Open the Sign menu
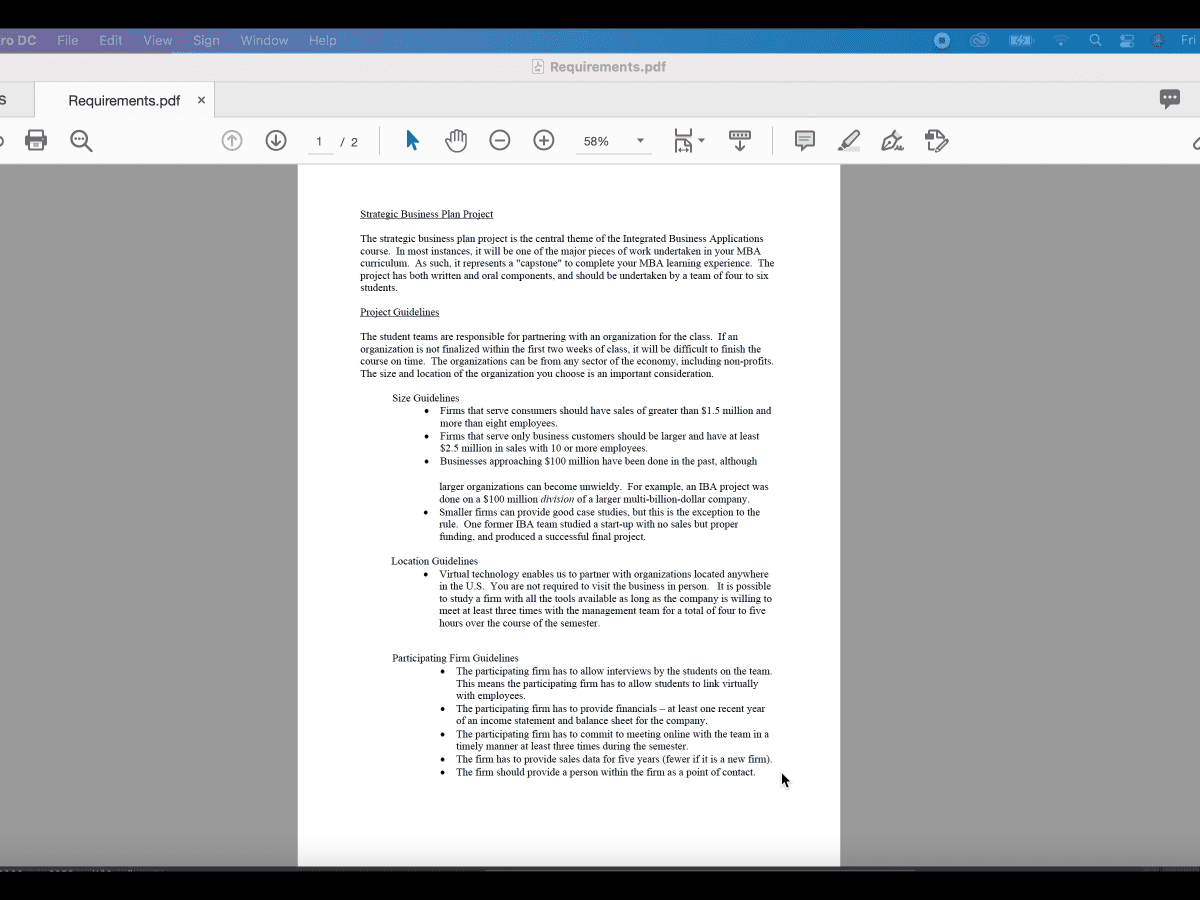1200x900 pixels. point(206,40)
